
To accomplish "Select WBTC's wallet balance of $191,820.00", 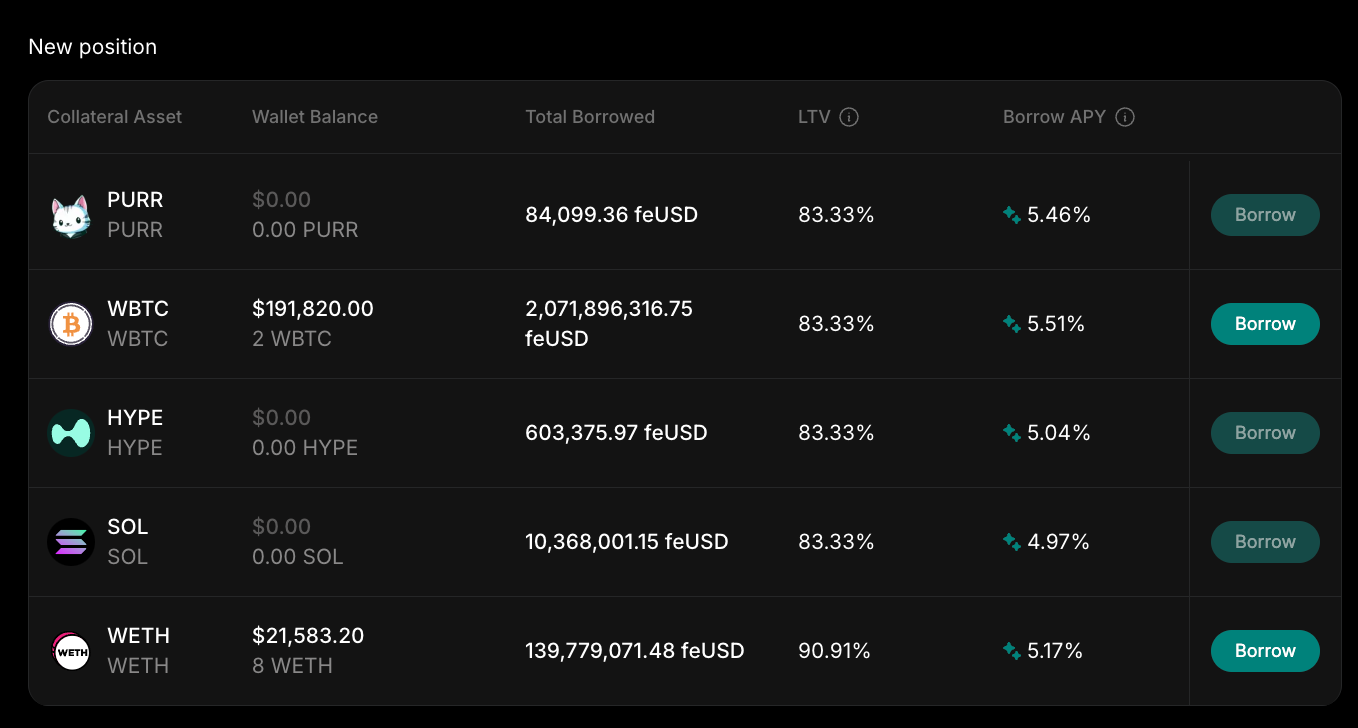I will point(313,308).
